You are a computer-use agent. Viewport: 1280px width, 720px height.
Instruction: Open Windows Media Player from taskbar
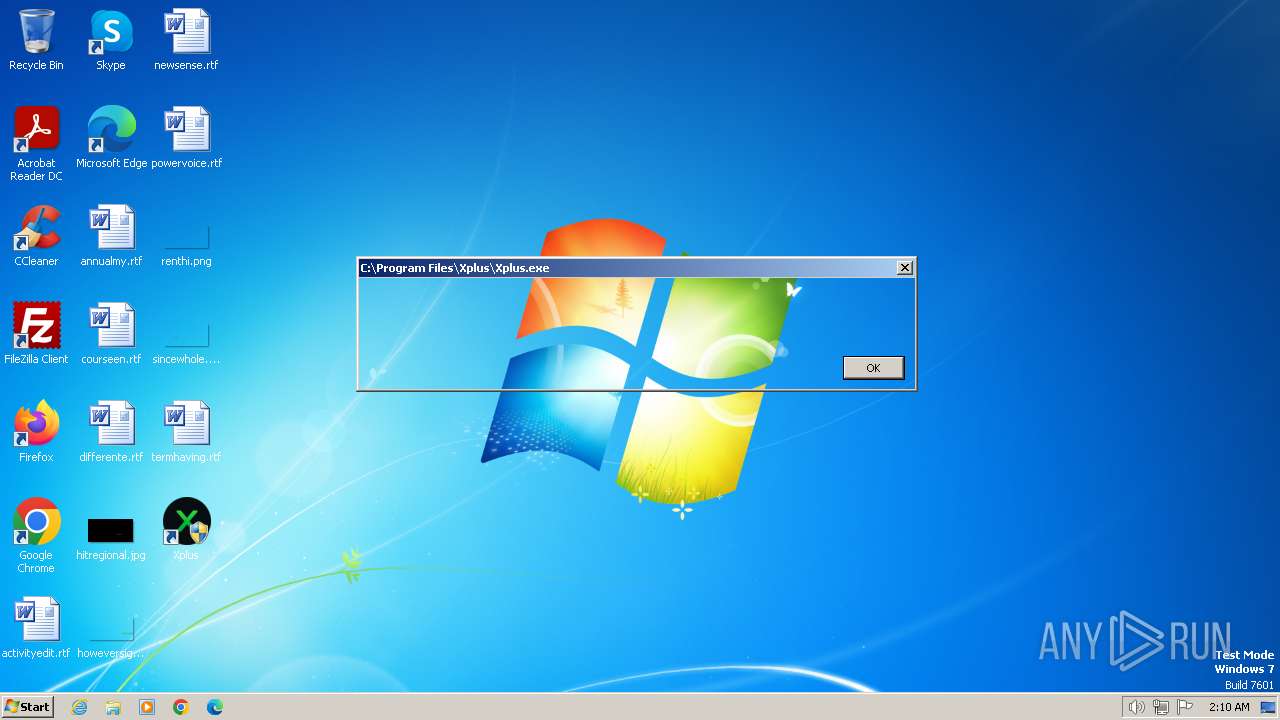(147, 707)
